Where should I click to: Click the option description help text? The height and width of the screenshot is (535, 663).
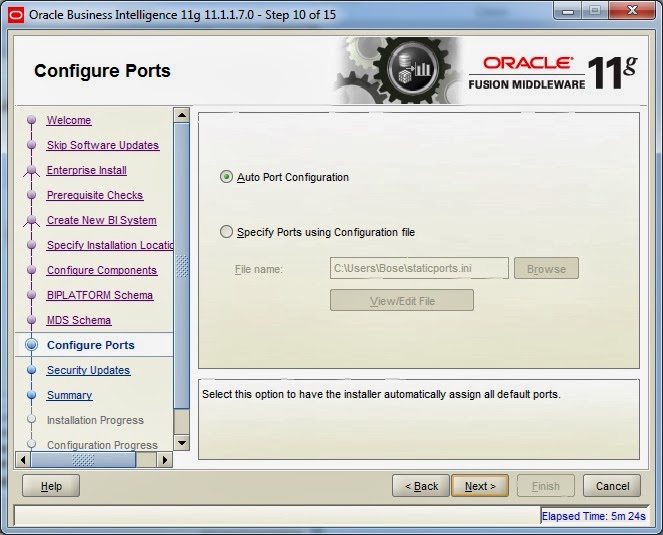pos(381,394)
